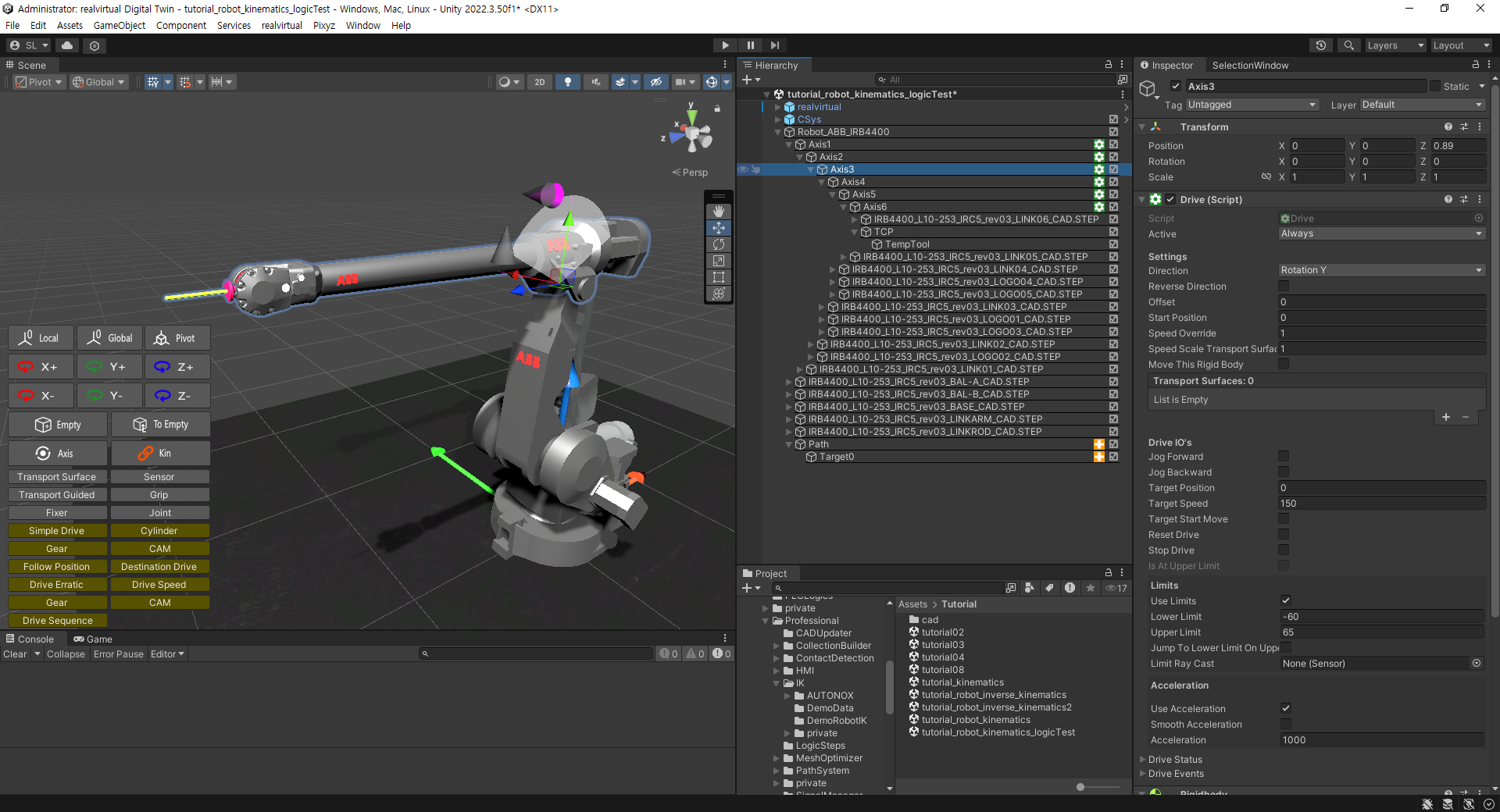This screenshot has height=812, width=1500.
Task: Open the cloud services icon
Action: click(x=68, y=45)
